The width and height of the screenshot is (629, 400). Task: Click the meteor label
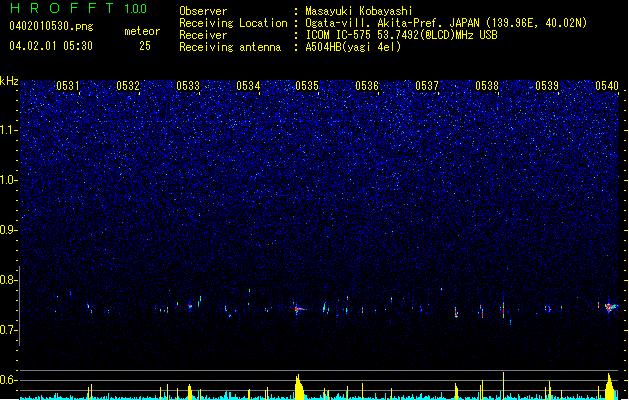[142, 31]
